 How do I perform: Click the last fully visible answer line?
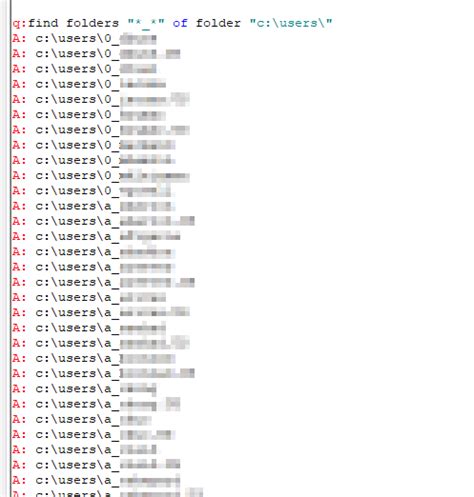click(96, 481)
